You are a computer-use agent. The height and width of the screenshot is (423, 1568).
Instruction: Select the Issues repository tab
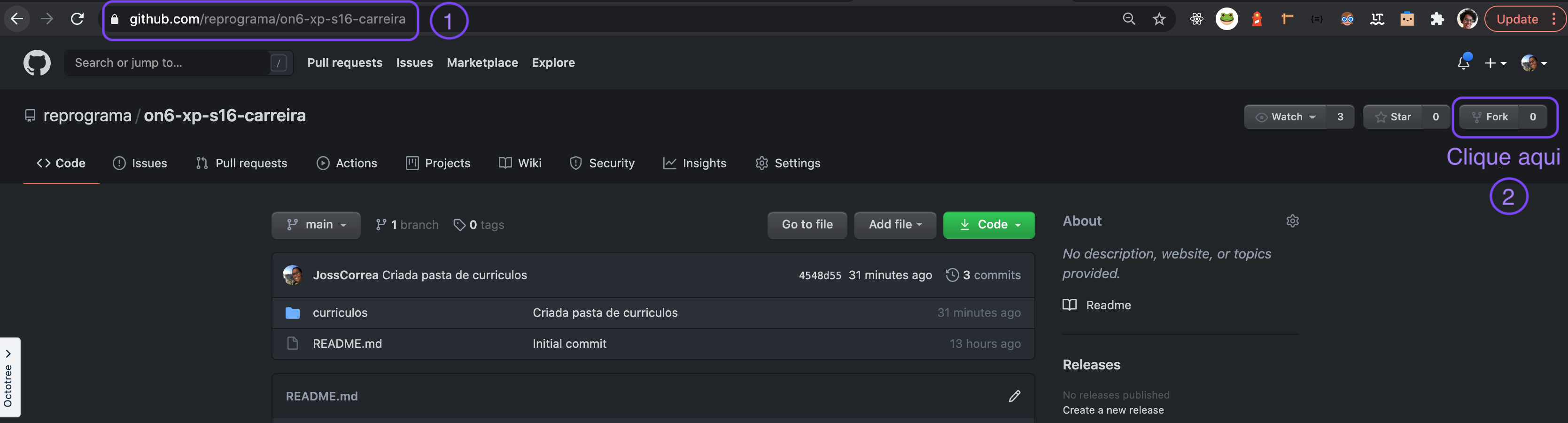(140, 163)
